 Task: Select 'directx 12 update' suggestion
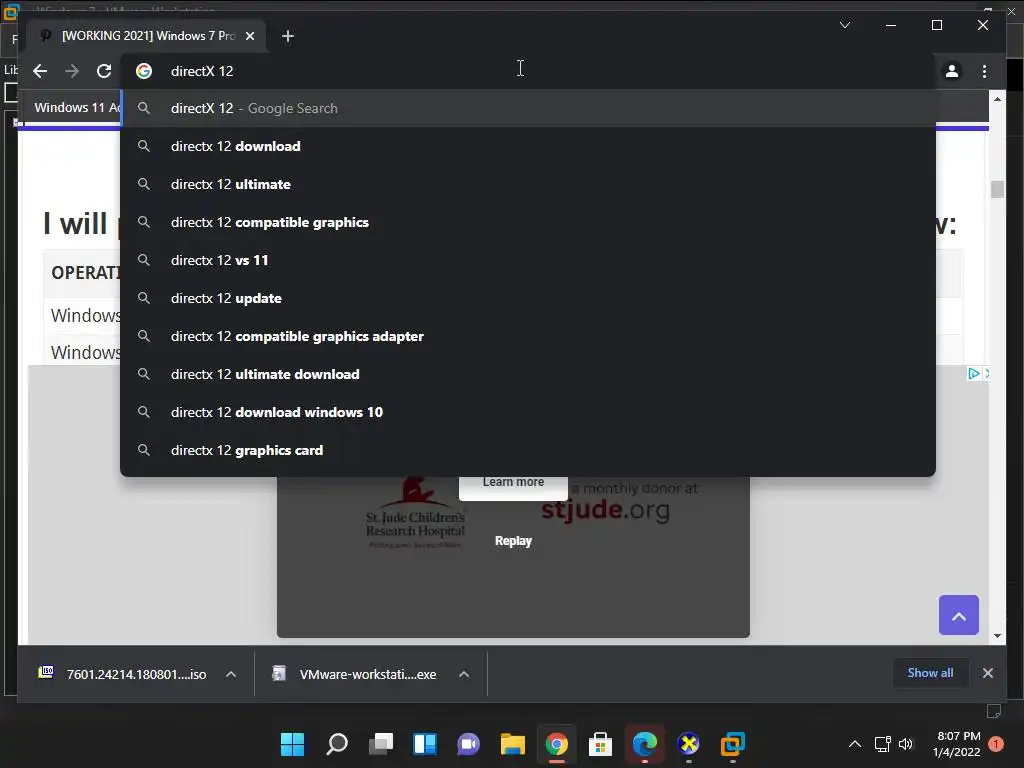click(528, 298)
